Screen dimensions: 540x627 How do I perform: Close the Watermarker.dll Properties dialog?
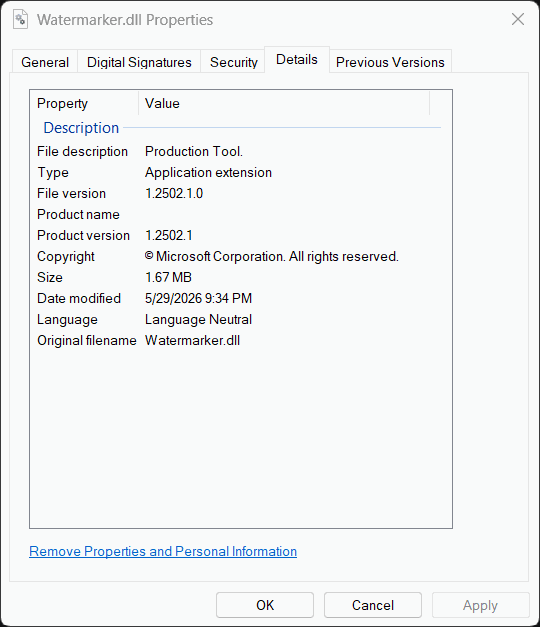click(518, 19)
